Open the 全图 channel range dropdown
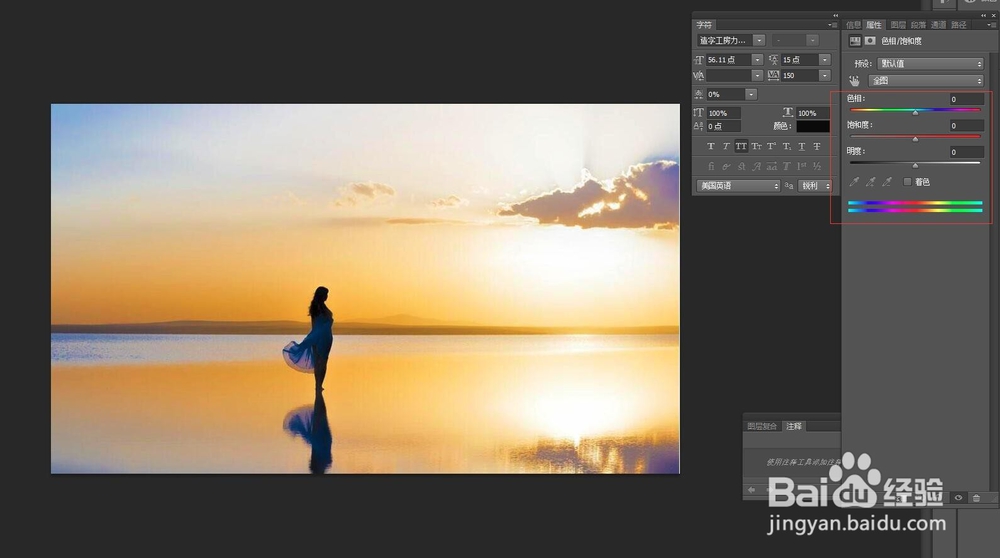 pyautogui.click(x=926, y=81)
